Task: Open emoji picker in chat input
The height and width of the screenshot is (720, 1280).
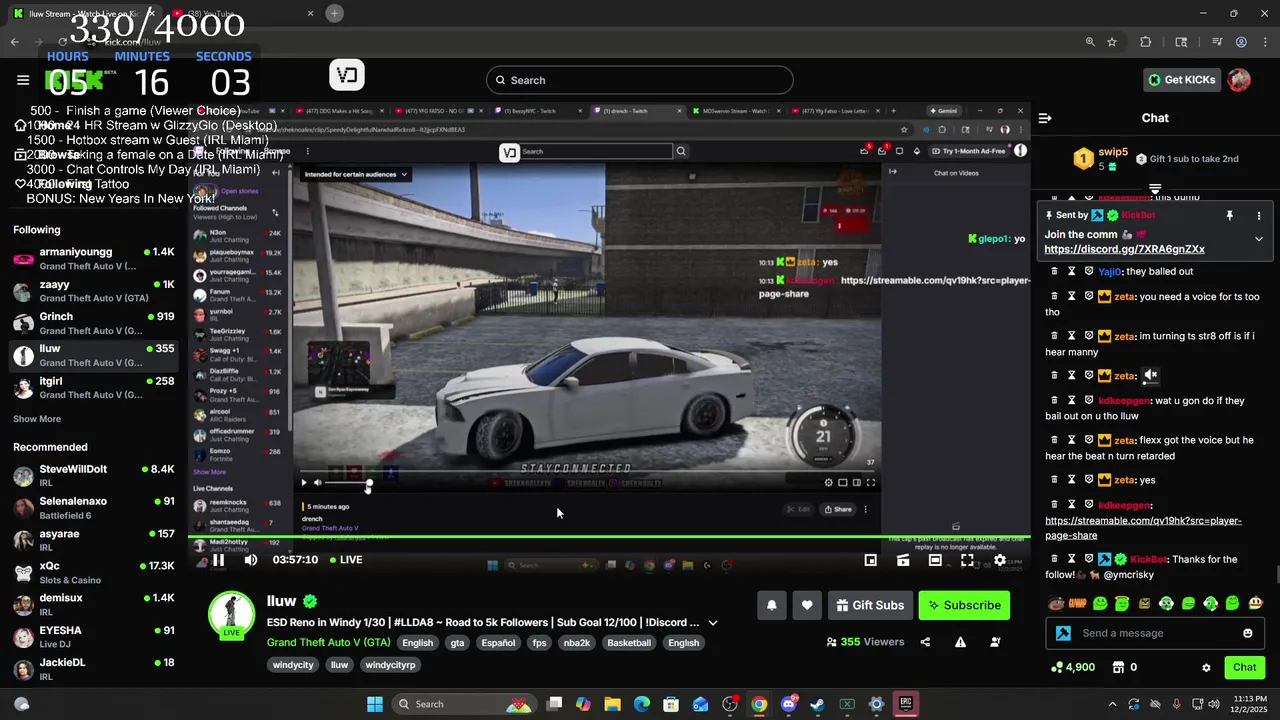Action: pos(1247,633)
